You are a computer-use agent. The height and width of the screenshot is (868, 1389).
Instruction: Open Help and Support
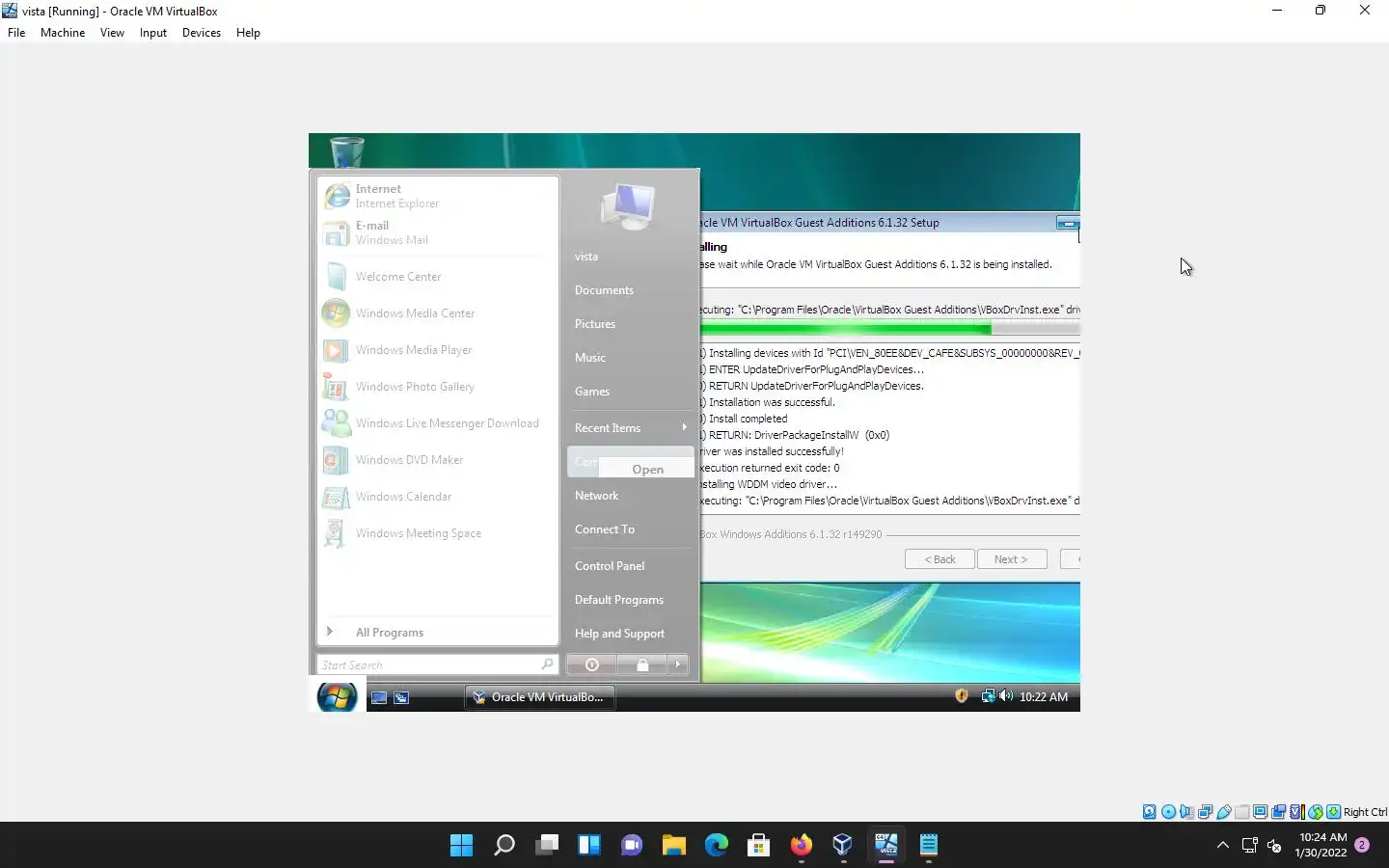click(x=619, y=634)
